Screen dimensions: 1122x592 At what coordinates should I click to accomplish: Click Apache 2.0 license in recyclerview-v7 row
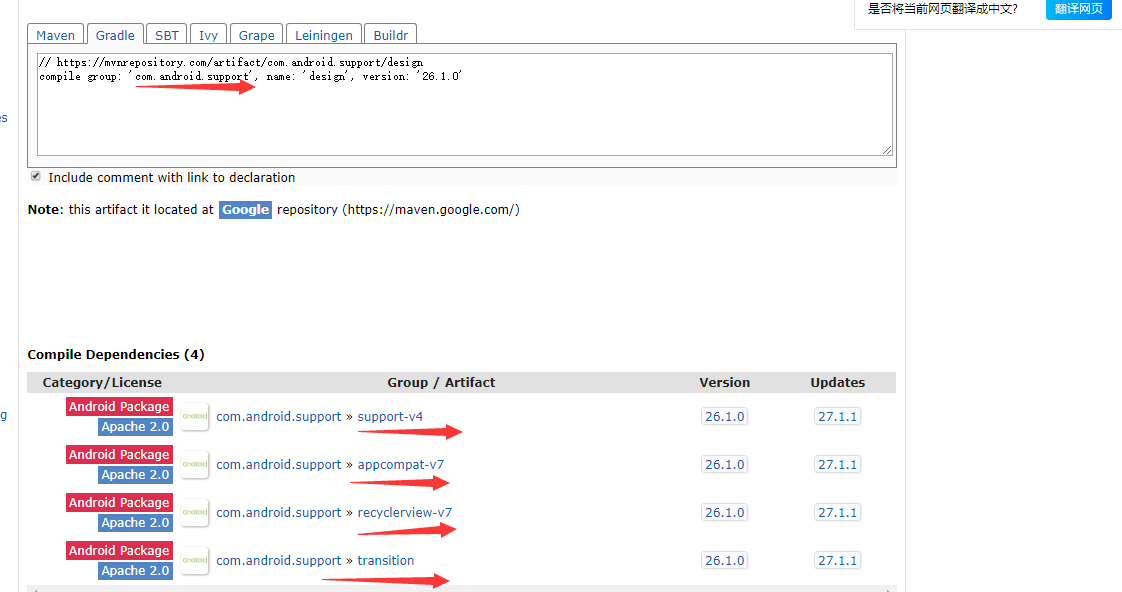coord(135,523)
